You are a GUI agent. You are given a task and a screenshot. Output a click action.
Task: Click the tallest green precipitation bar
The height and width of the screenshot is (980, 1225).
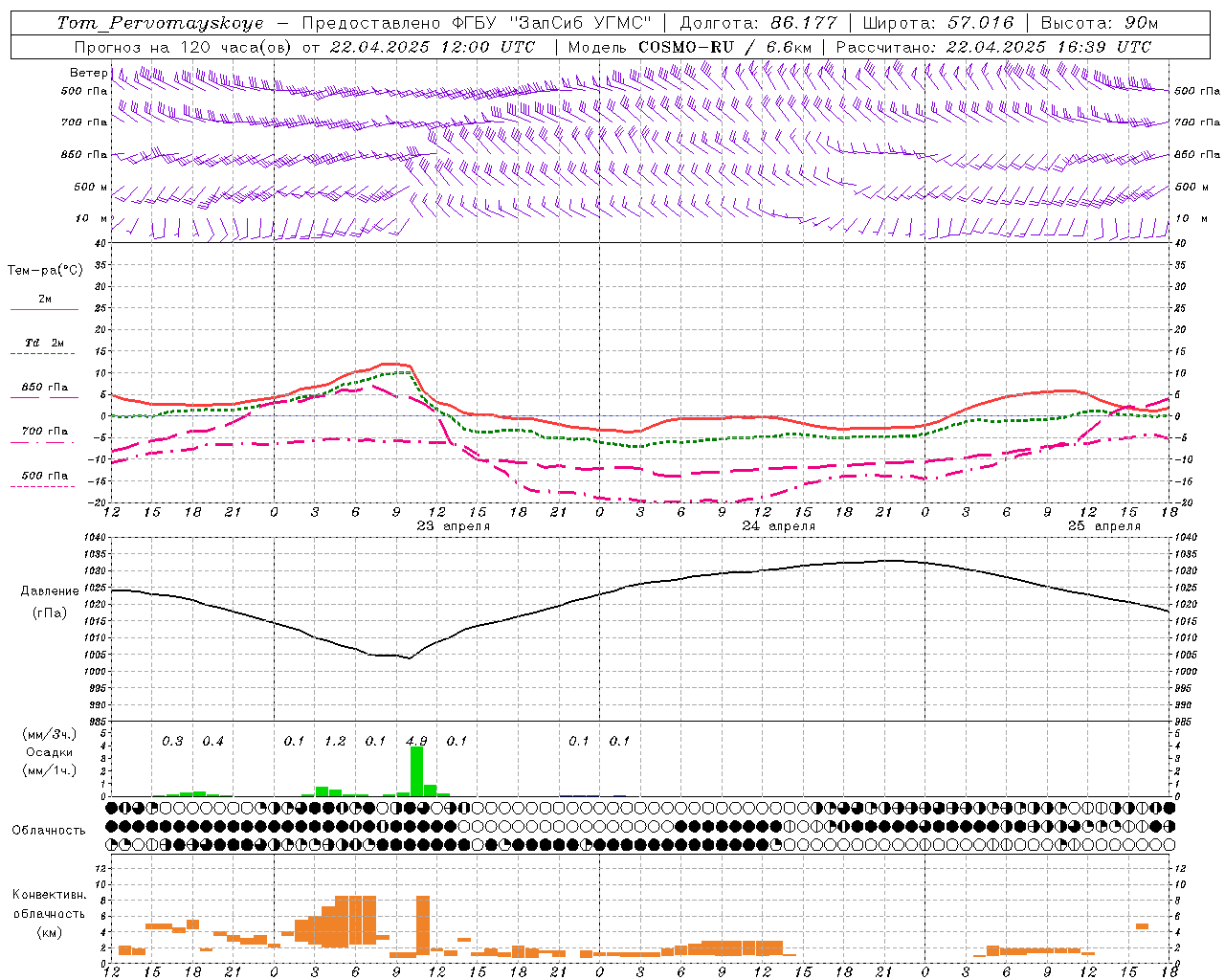416,771
